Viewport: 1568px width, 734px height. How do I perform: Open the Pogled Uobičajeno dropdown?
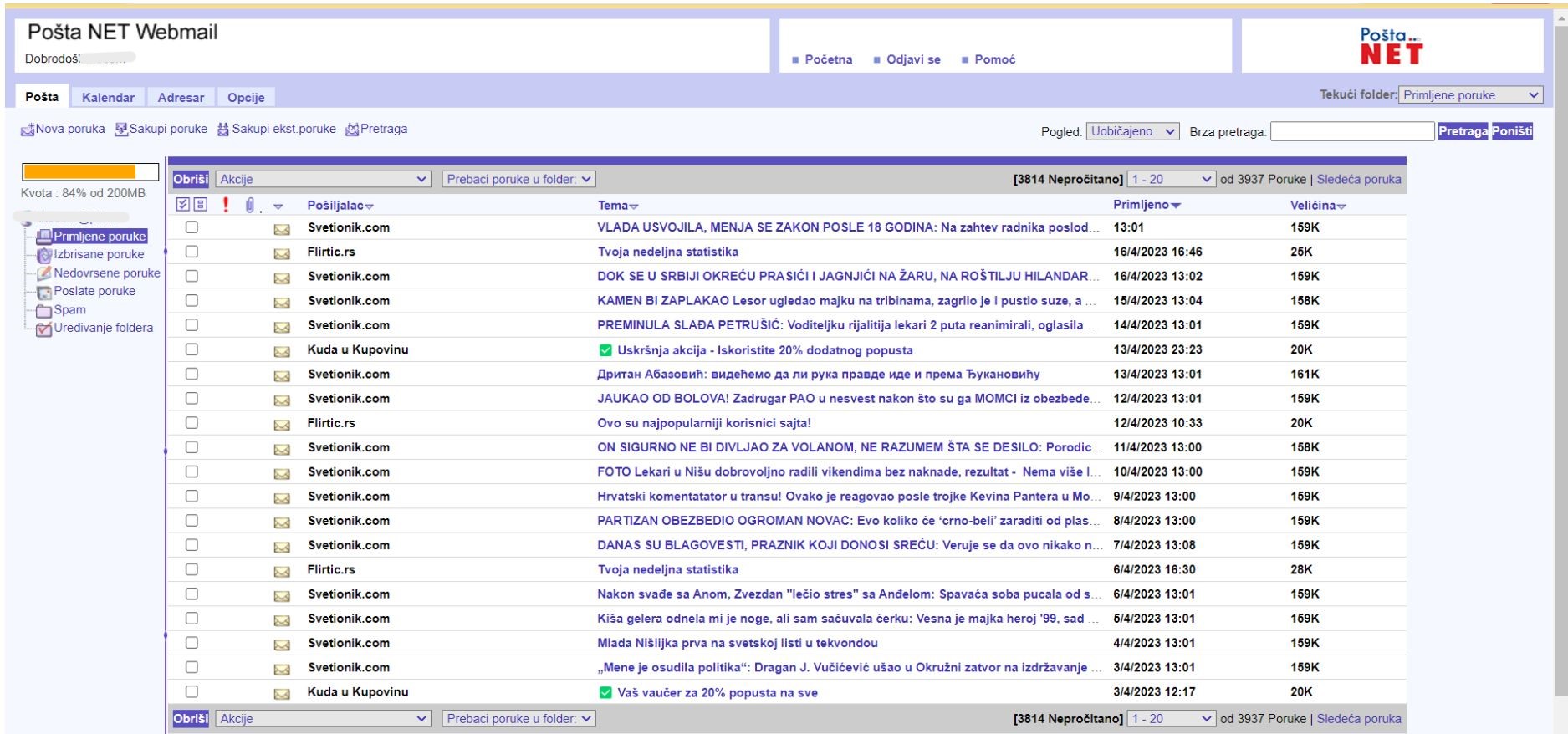click(1133, 131)
